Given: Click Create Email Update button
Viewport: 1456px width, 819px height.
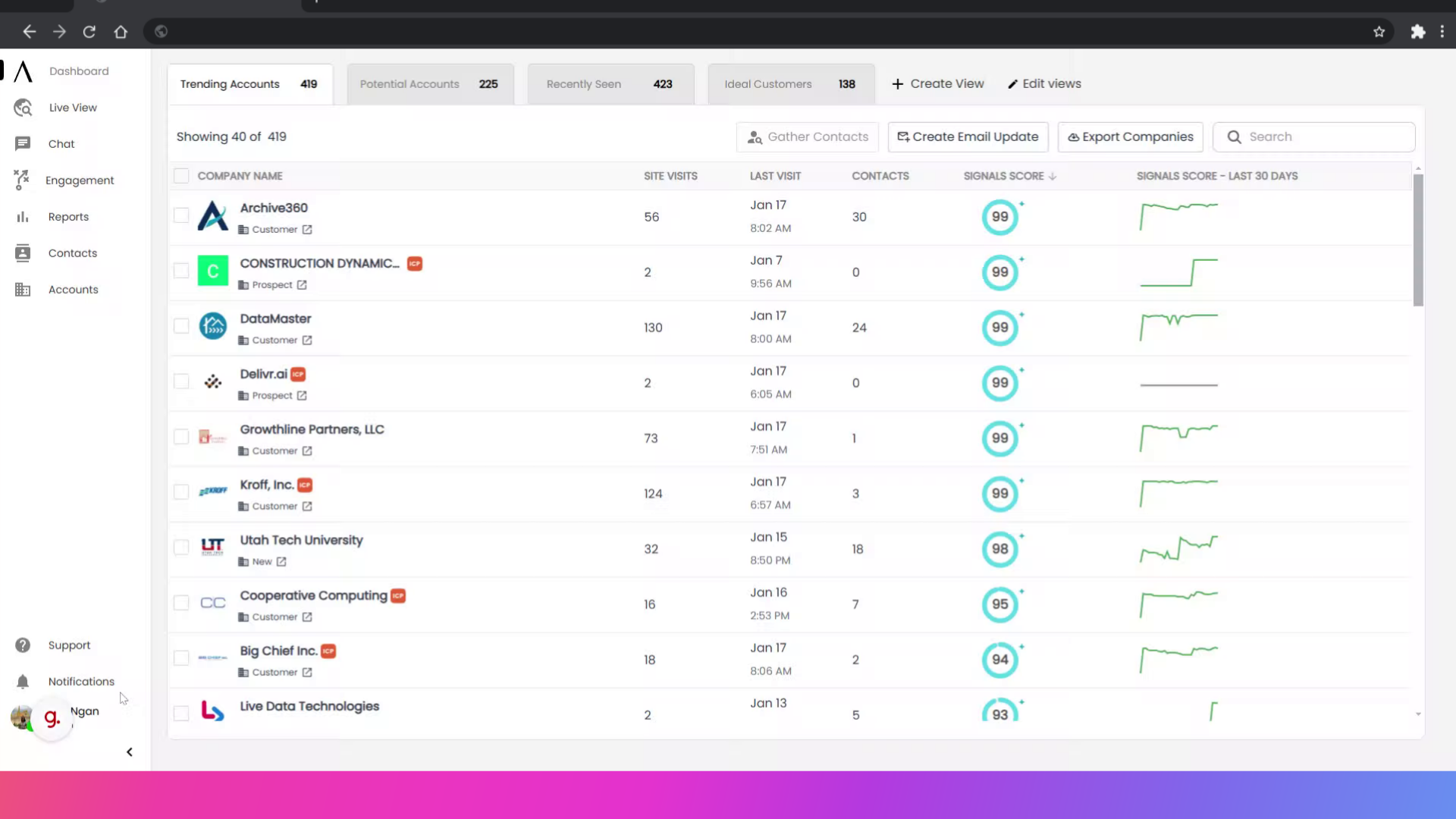Looking at the screenshot, I should click(x=968, y=137).
